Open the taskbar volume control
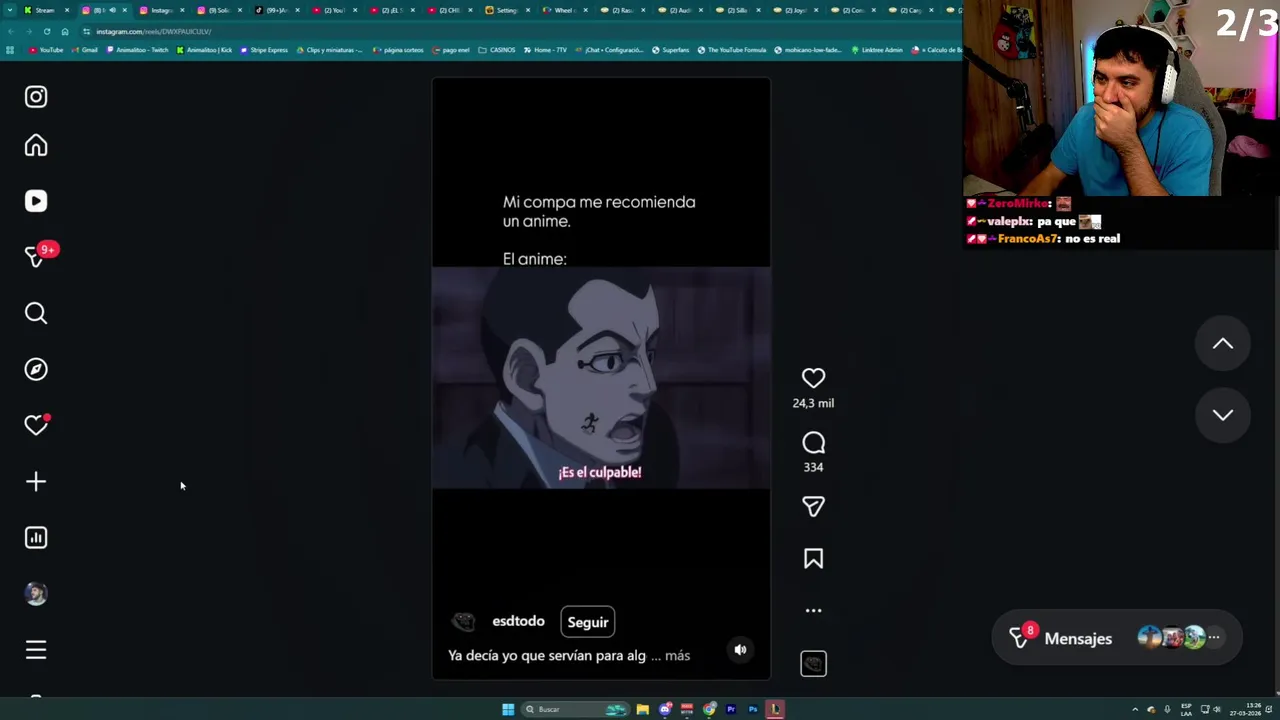The width and height of the screenshot is (1280, 720). pyautogui.click(x=1217, y=709)
